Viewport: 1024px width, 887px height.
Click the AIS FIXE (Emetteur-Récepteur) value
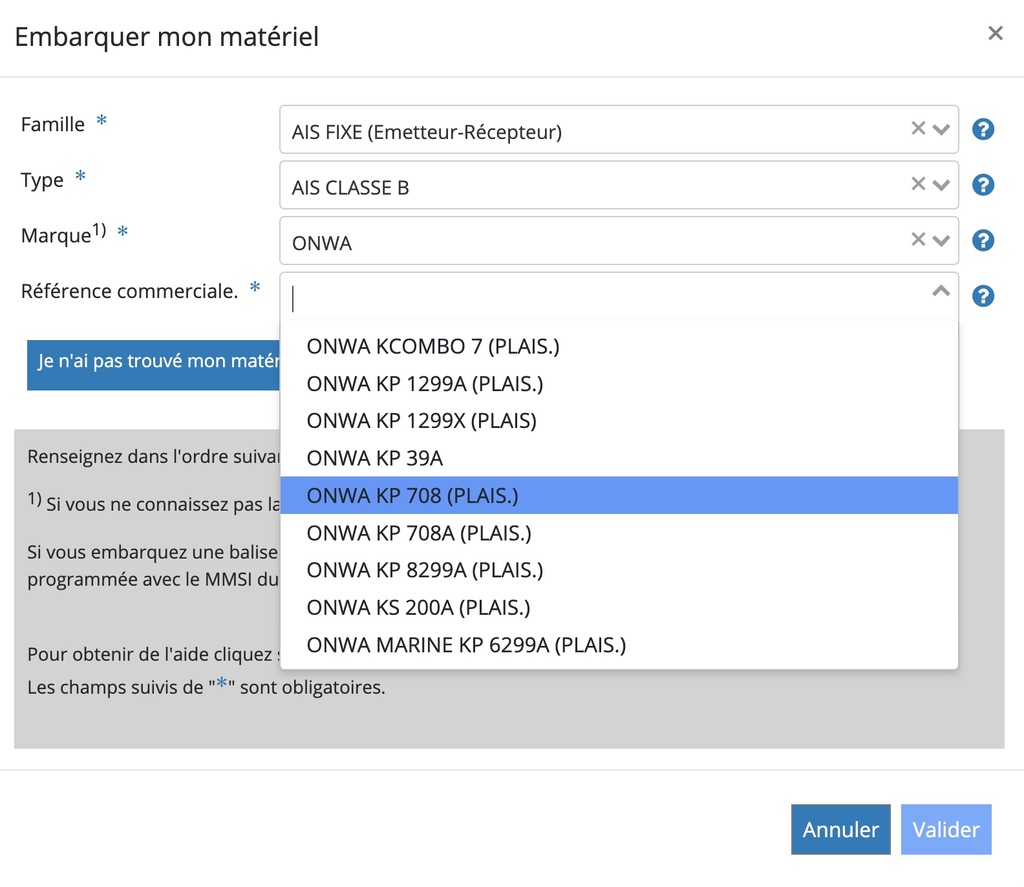point(426,132)
